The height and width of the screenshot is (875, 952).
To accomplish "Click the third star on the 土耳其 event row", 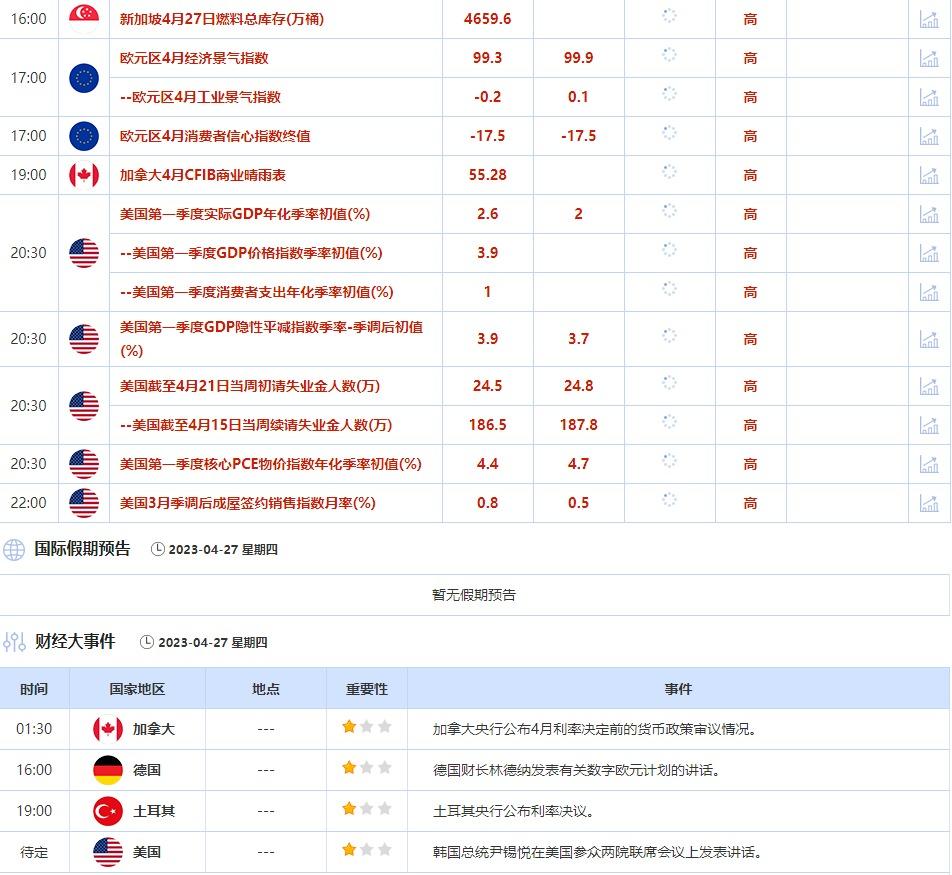I will coord(384,810).
